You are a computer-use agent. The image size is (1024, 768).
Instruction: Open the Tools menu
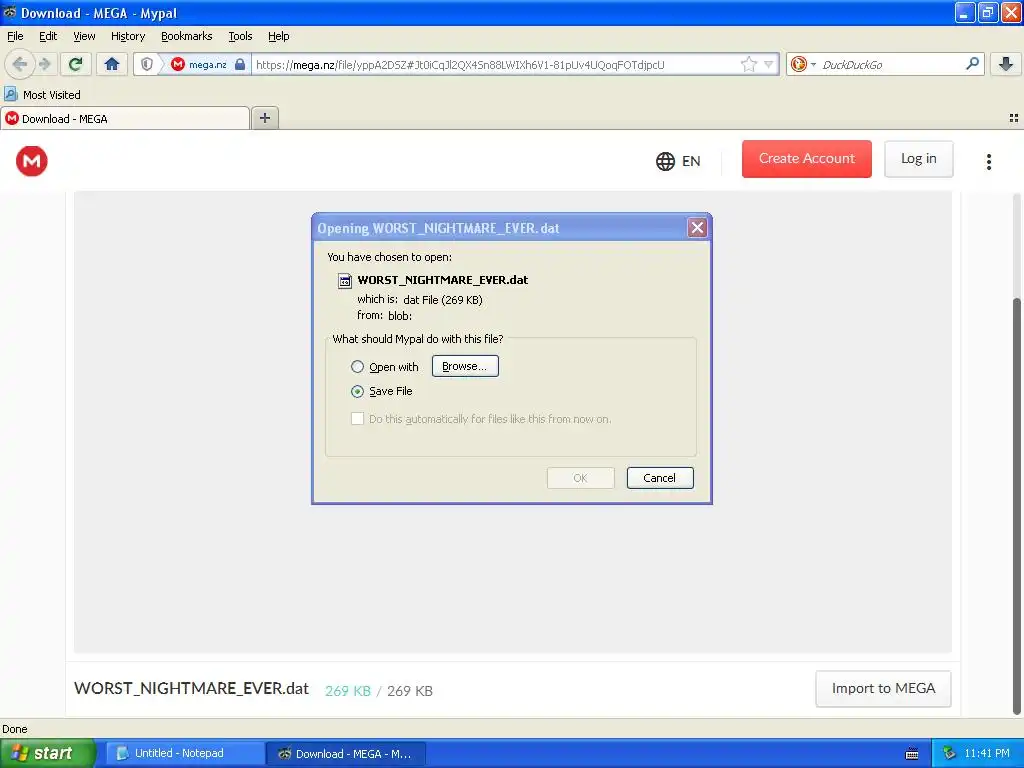coord(240,36)
